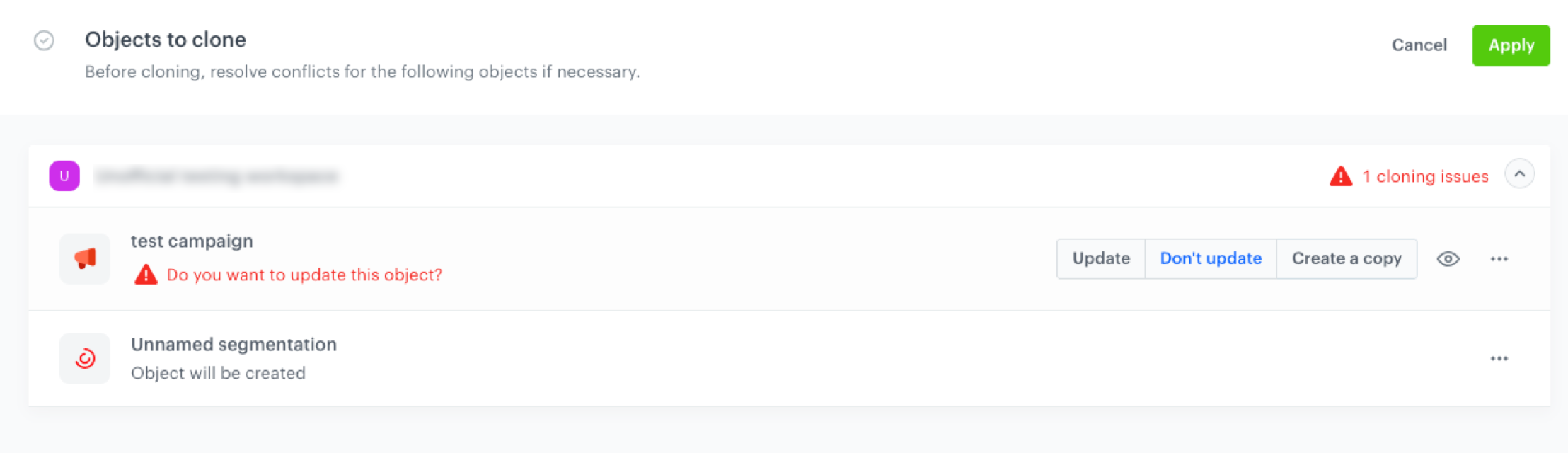
Task: Click the red warning triangle beside cloning issues
Action: pos(1340,176)
